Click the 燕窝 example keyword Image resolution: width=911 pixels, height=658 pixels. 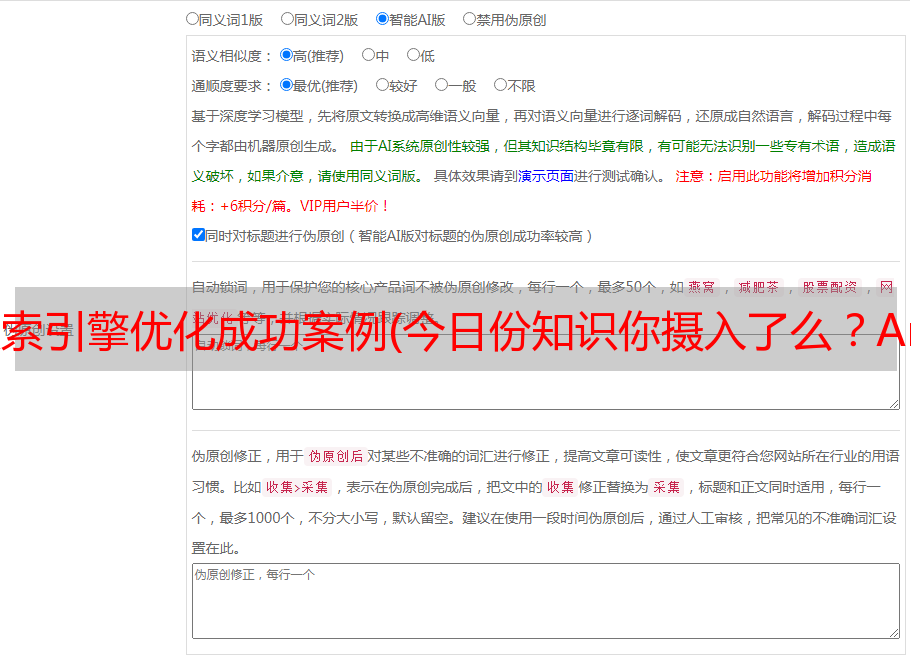click(x=701, y=287)
